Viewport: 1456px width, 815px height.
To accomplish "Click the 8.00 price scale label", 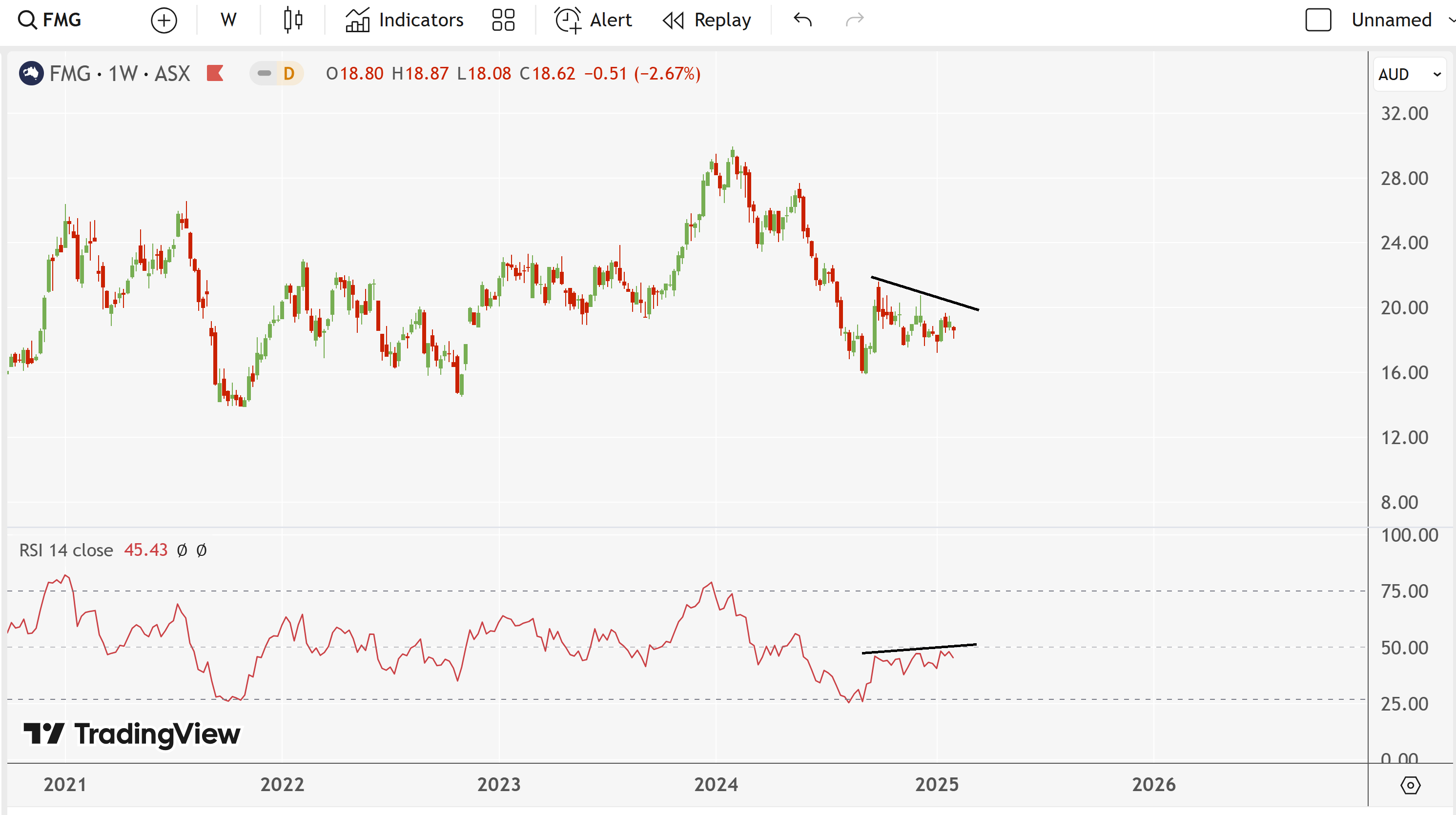I will pyautogui.click(x=1399, y=503).
